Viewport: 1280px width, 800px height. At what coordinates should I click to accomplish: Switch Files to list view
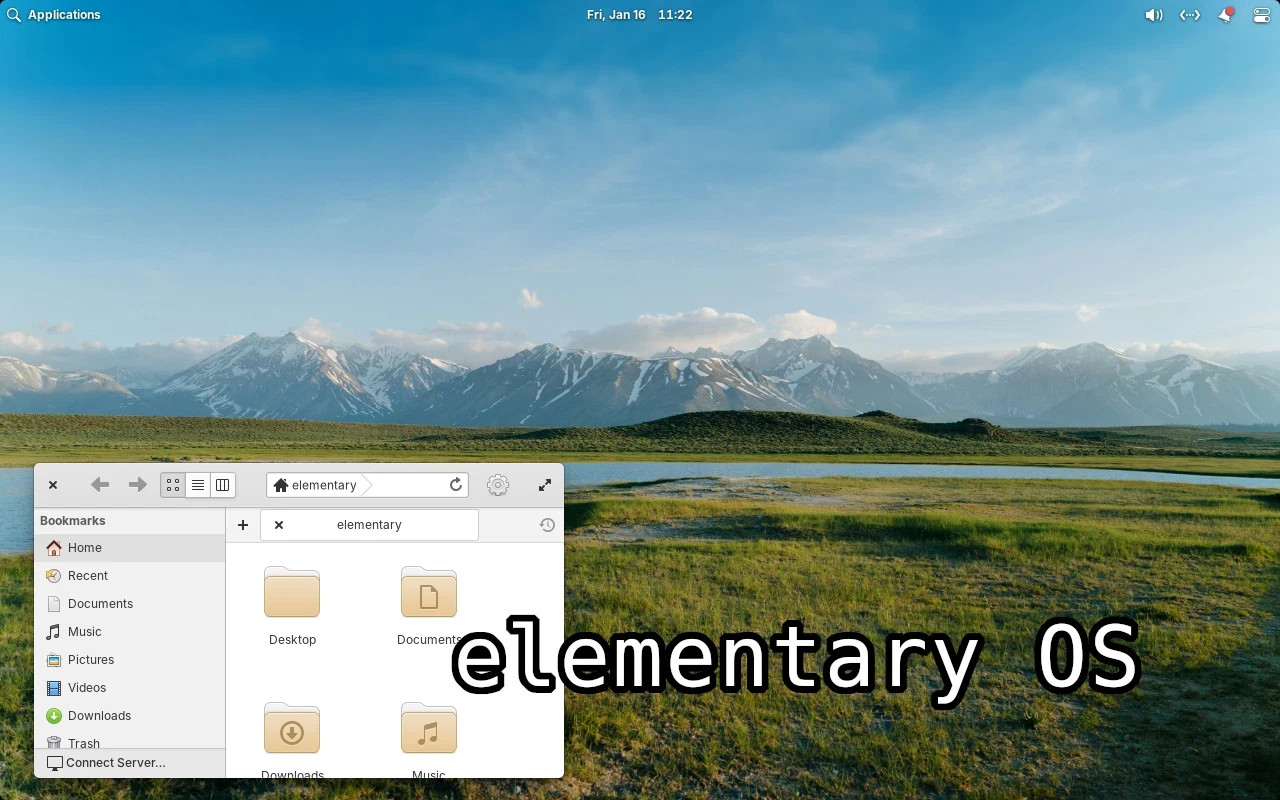pos(198,485)
